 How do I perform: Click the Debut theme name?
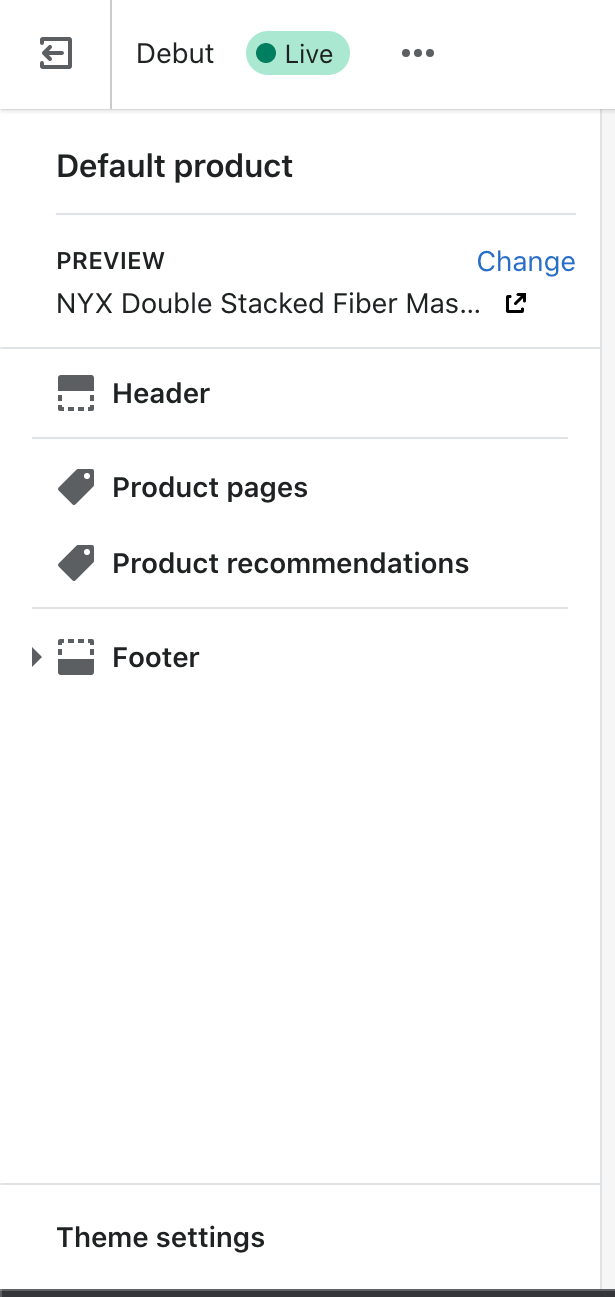[x=175, y=53]
